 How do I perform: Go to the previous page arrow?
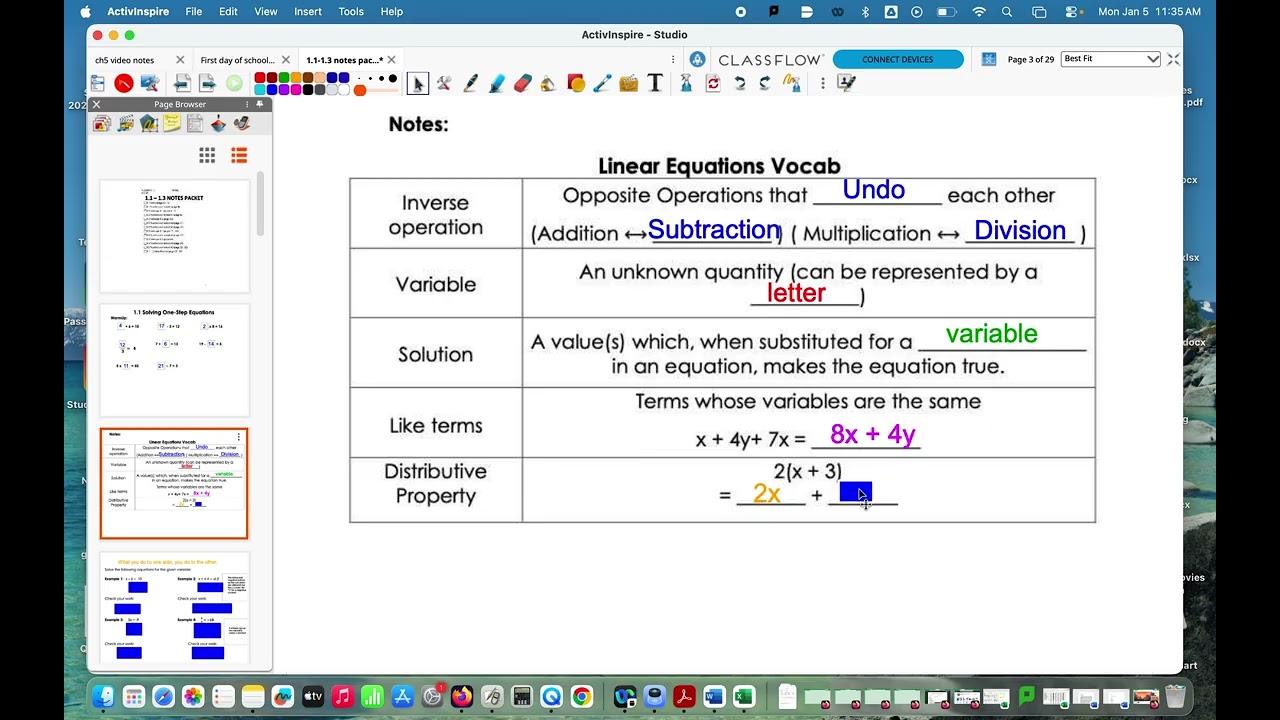pyautogui.click(x=182, y=83)
